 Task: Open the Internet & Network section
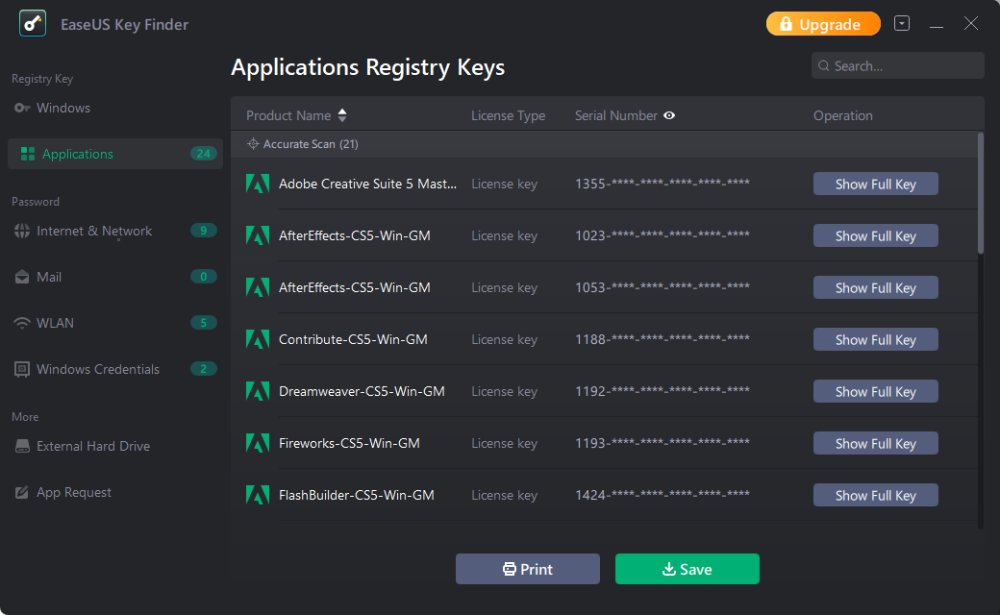click(x=94, y=231)
